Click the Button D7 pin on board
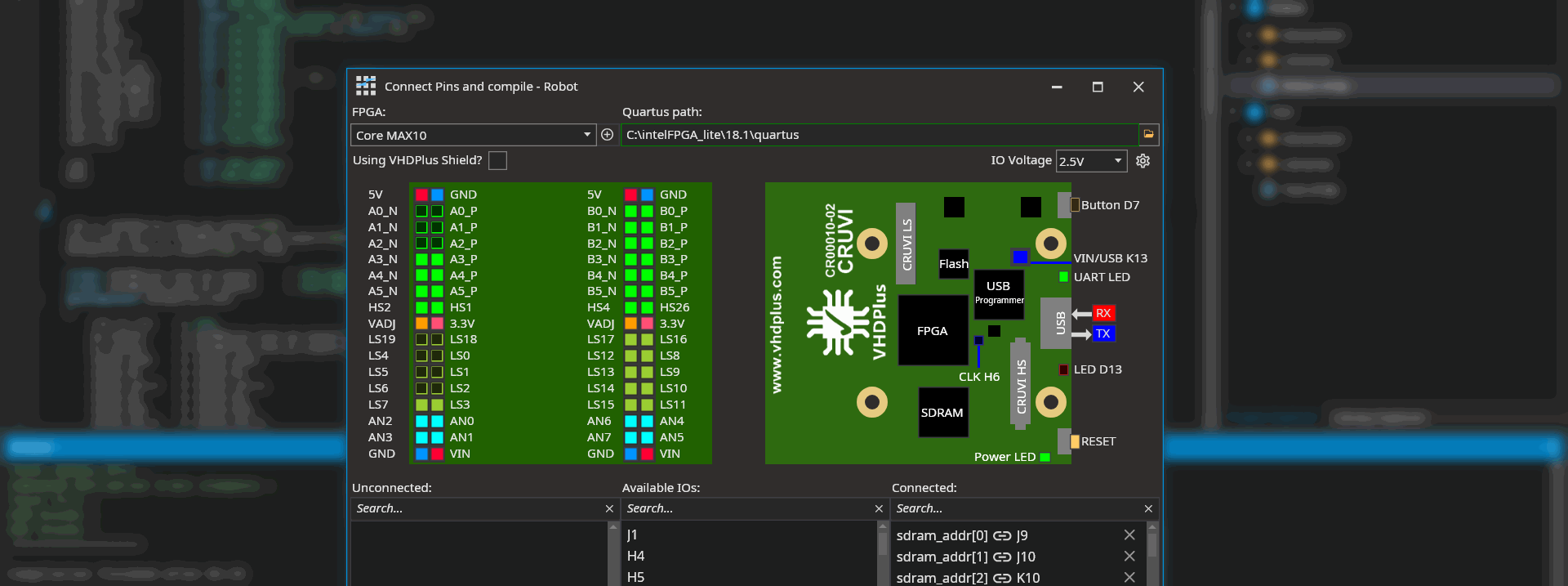The width and height of the screenshot is (1568, 586). [1075, 205]
